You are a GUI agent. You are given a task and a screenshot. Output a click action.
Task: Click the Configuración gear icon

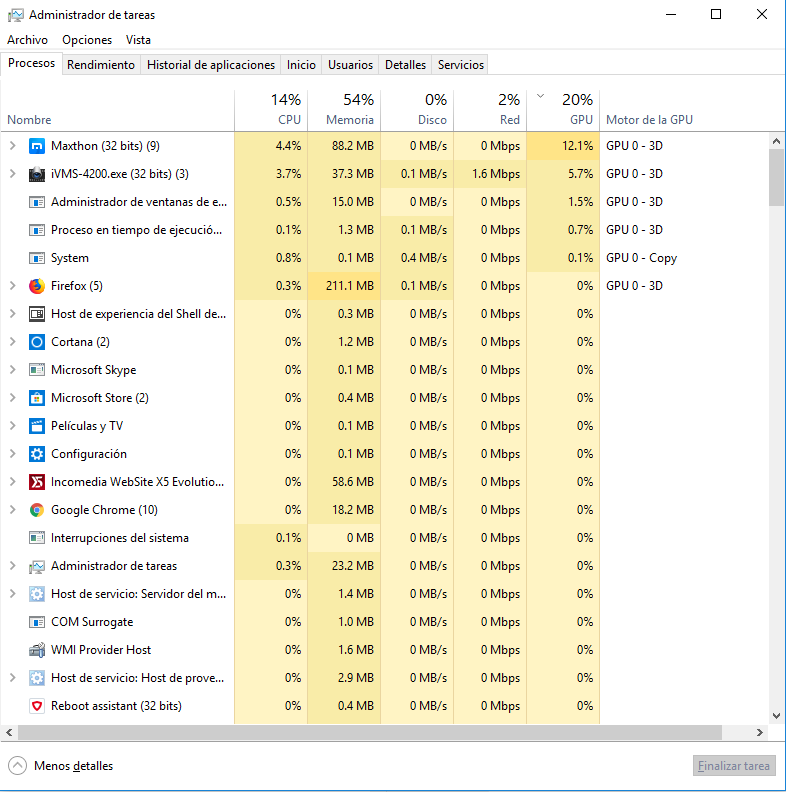pyautogui.click(x=37, y=454)
